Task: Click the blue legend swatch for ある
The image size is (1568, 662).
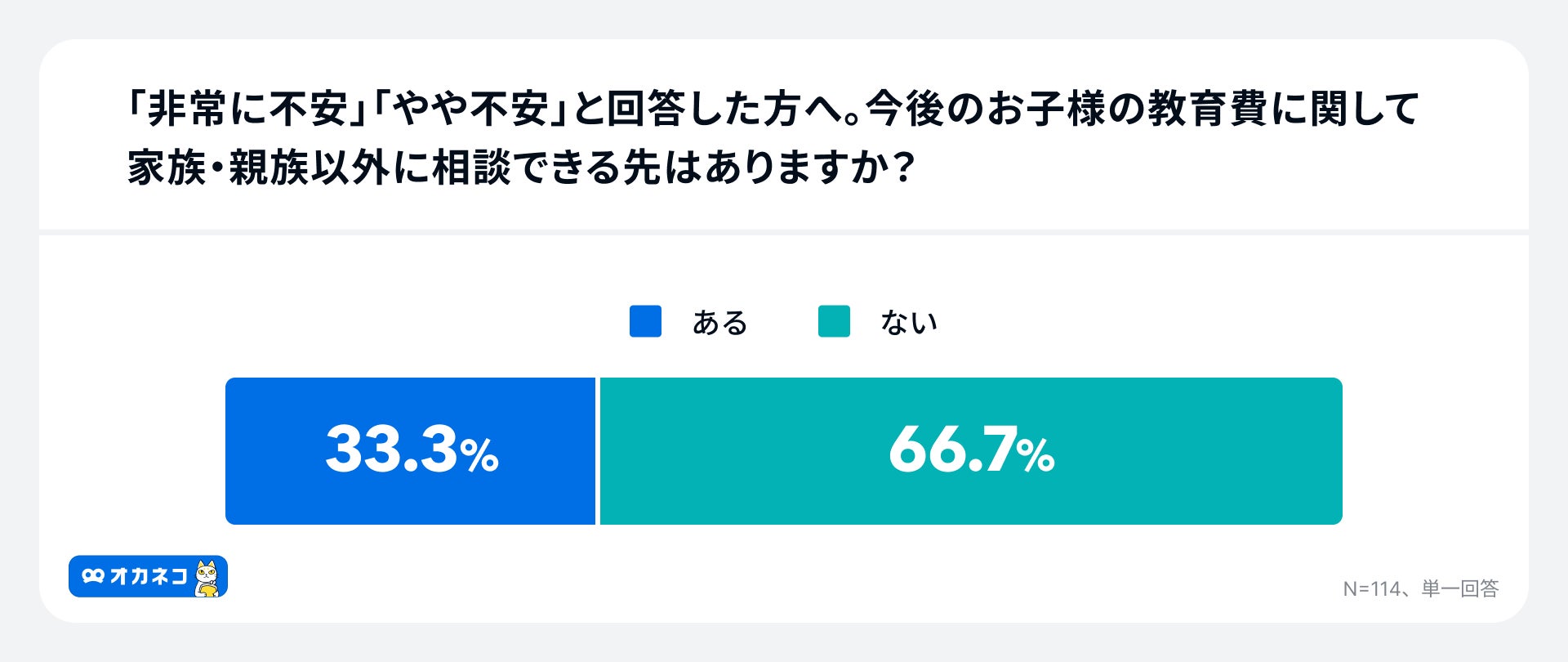Action: point(645,321)
